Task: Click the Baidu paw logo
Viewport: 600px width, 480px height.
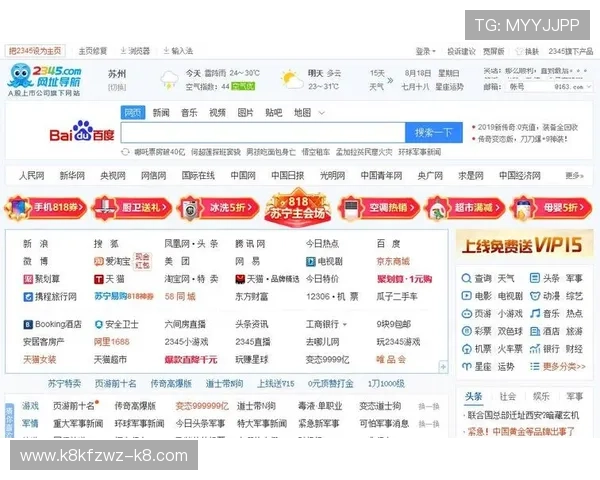Action: pyautogui.click(x=82, y=131)
